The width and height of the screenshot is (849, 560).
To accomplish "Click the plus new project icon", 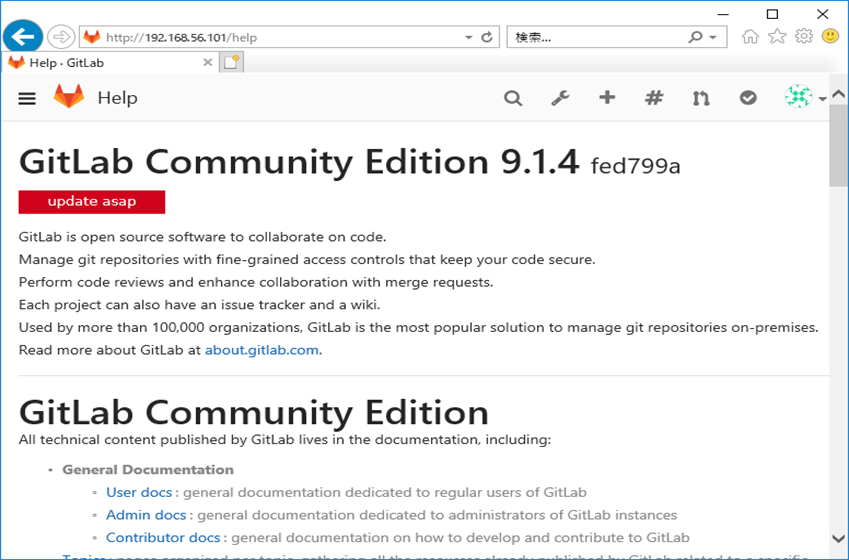I will [607, 97].
